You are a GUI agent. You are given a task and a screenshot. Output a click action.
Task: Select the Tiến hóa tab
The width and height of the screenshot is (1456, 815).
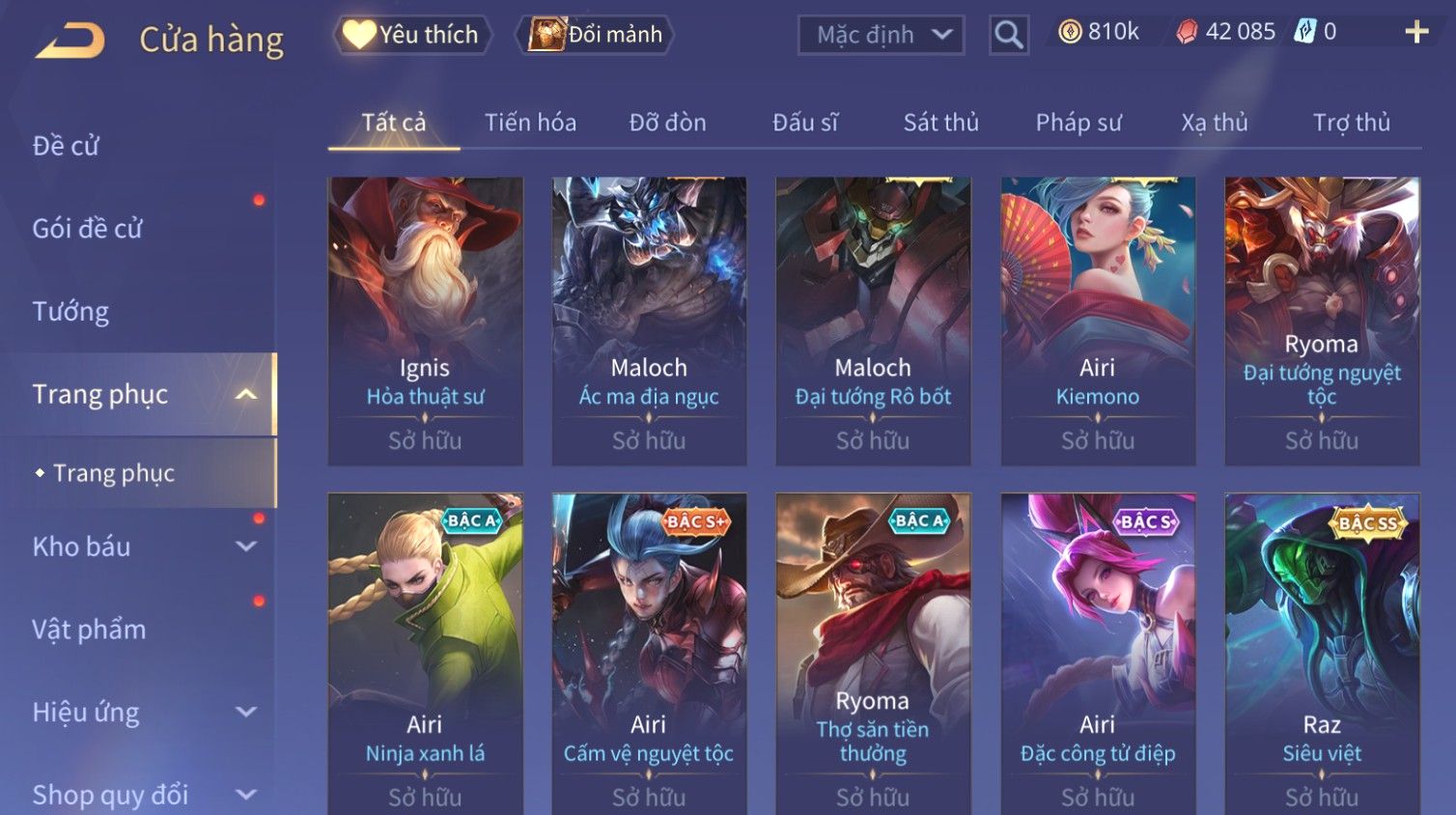click(530, 123)
